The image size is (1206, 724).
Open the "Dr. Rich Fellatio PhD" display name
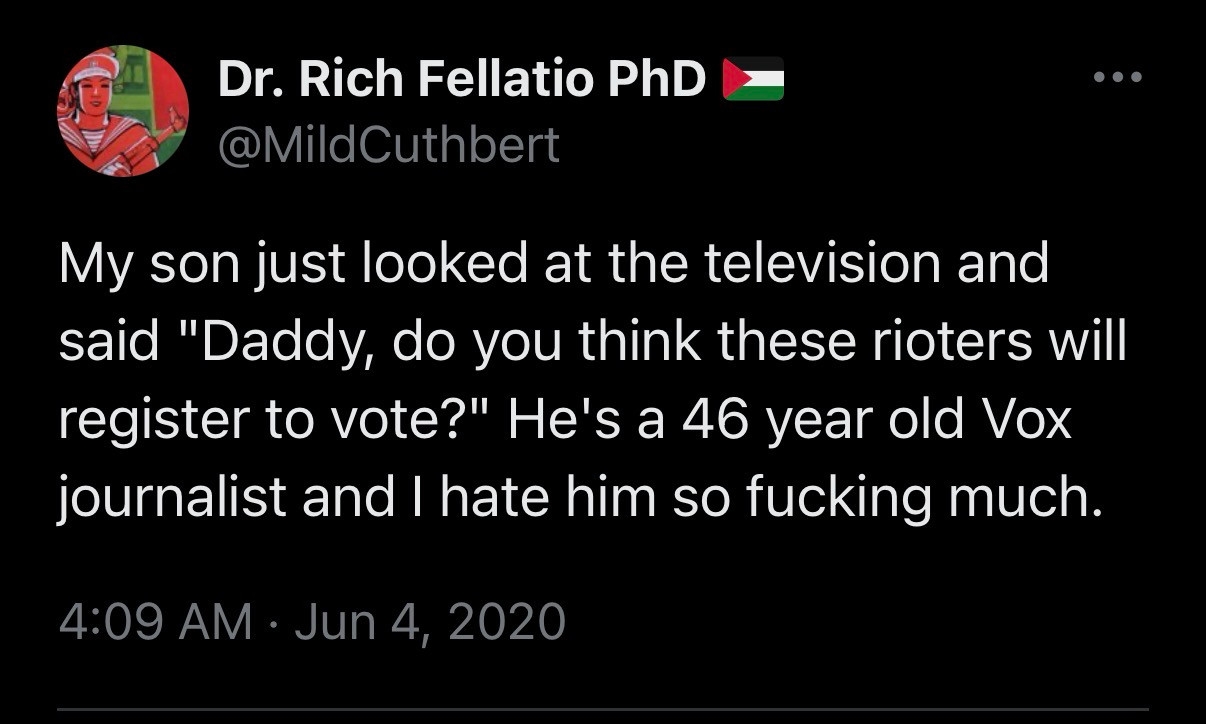462,80
